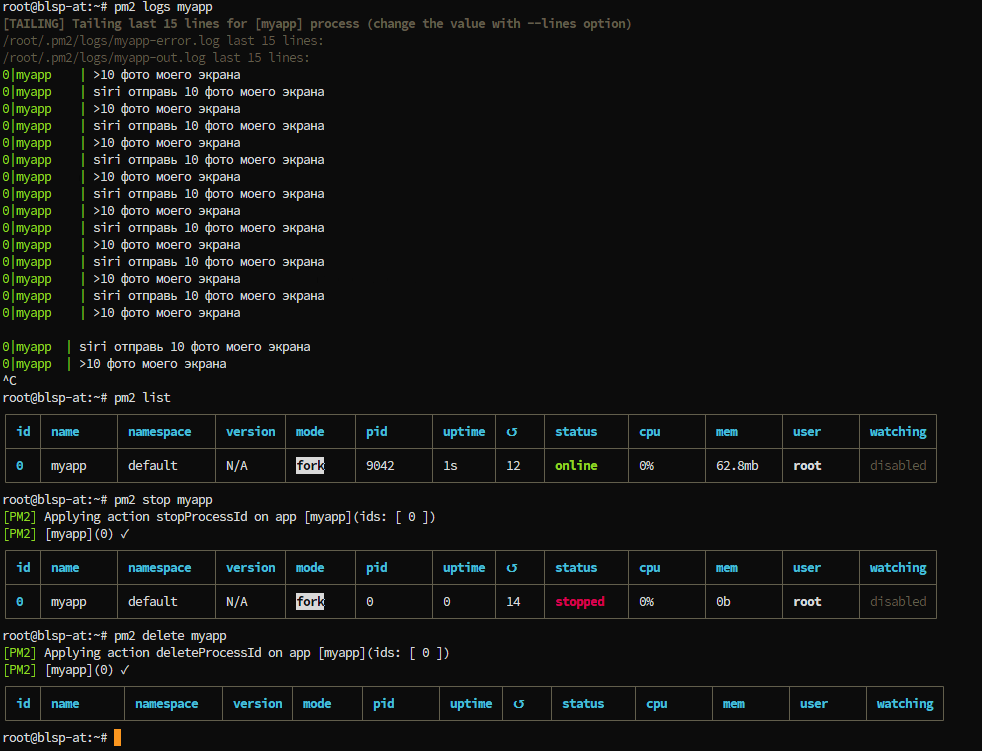The height and width of the screenshot is (751, 982).
Task: Click the [TAILING] label in the log output
Action: [34, 24]
